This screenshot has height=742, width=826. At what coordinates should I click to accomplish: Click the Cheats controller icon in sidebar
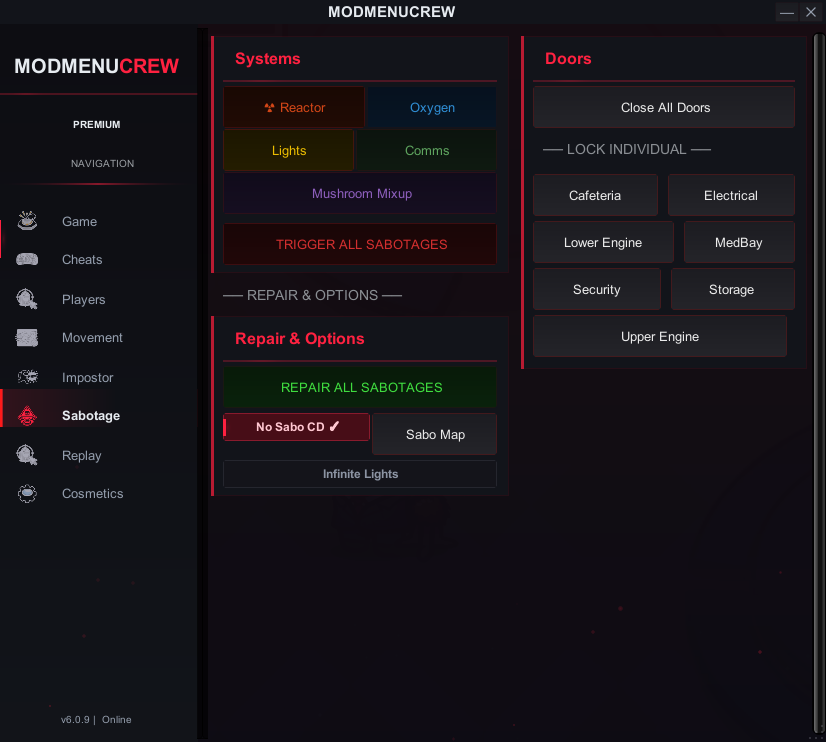(27, 259)
